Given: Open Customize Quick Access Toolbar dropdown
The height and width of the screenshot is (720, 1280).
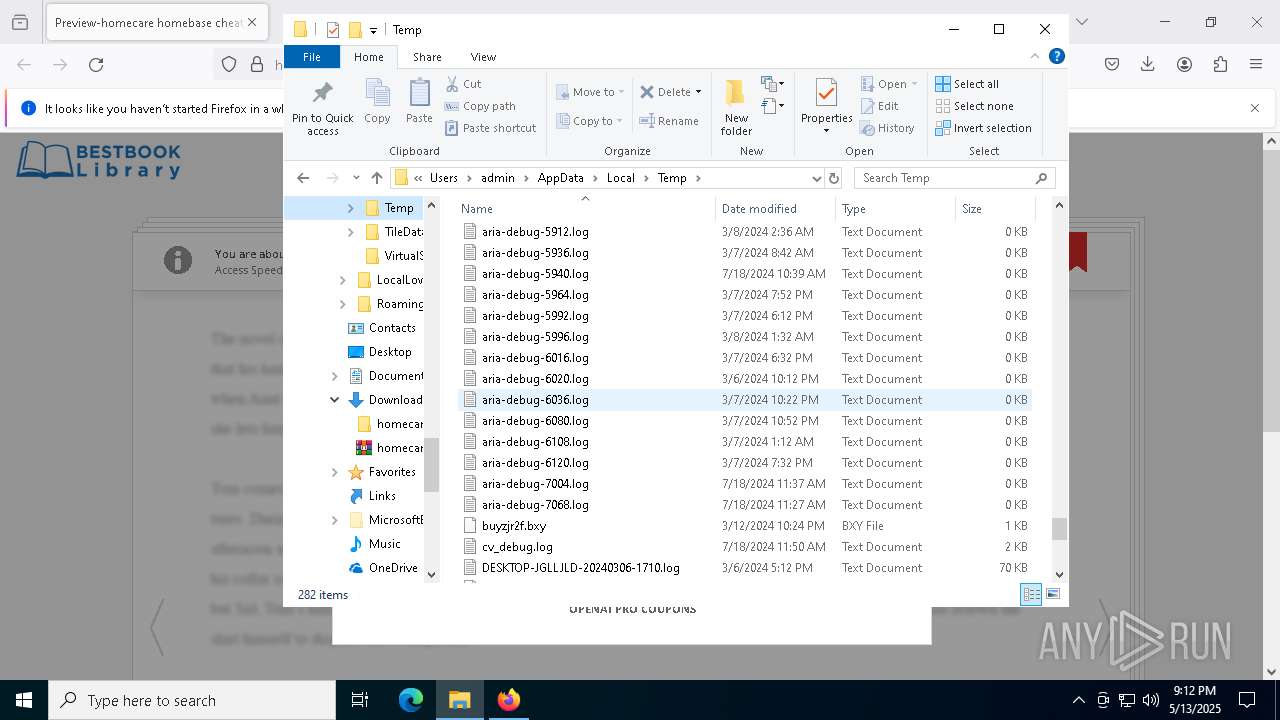Looking at the screenshot, I should tap(373, 30).
